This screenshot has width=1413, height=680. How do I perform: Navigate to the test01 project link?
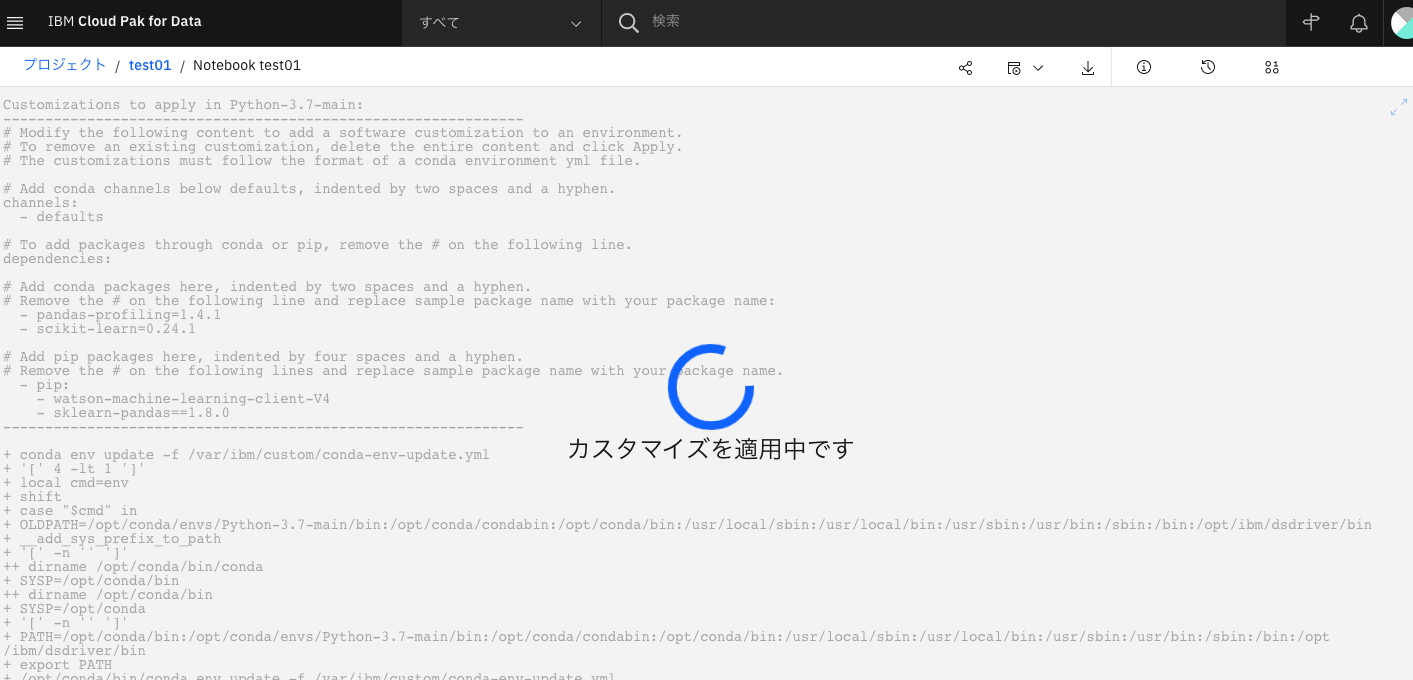pyautogui.click(x=150, y=64)
